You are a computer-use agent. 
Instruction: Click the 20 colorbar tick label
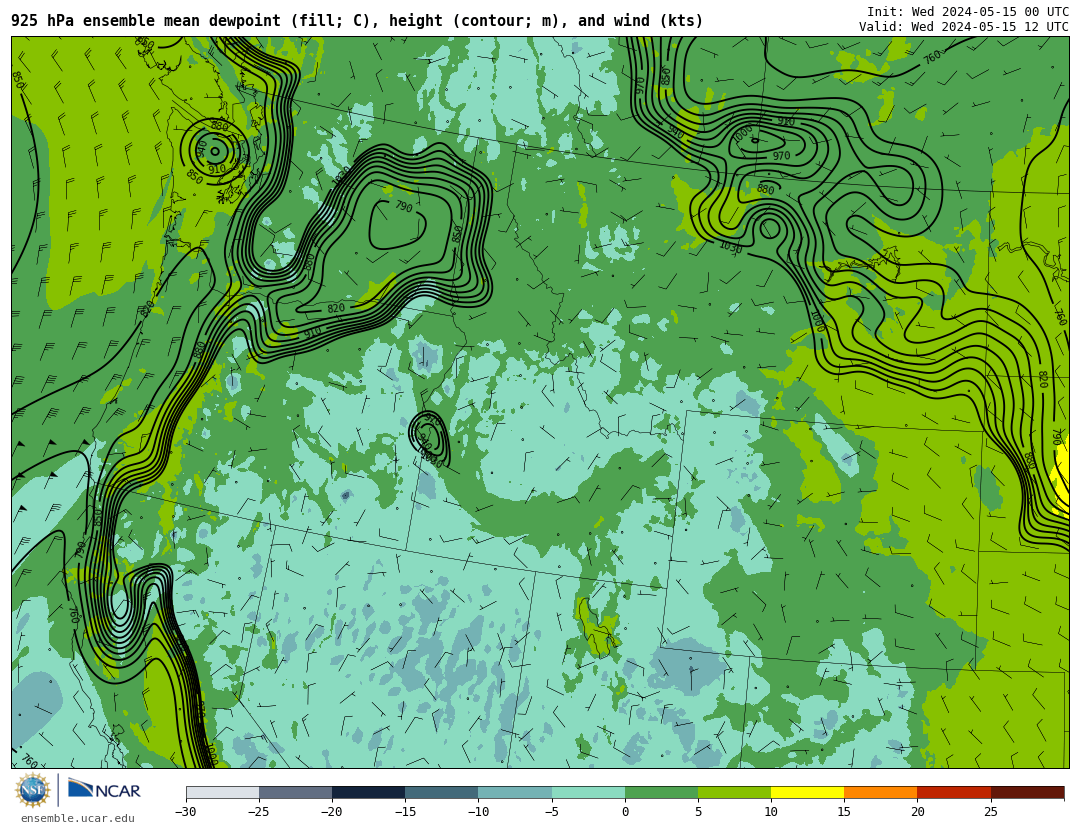tap(917, 812)
